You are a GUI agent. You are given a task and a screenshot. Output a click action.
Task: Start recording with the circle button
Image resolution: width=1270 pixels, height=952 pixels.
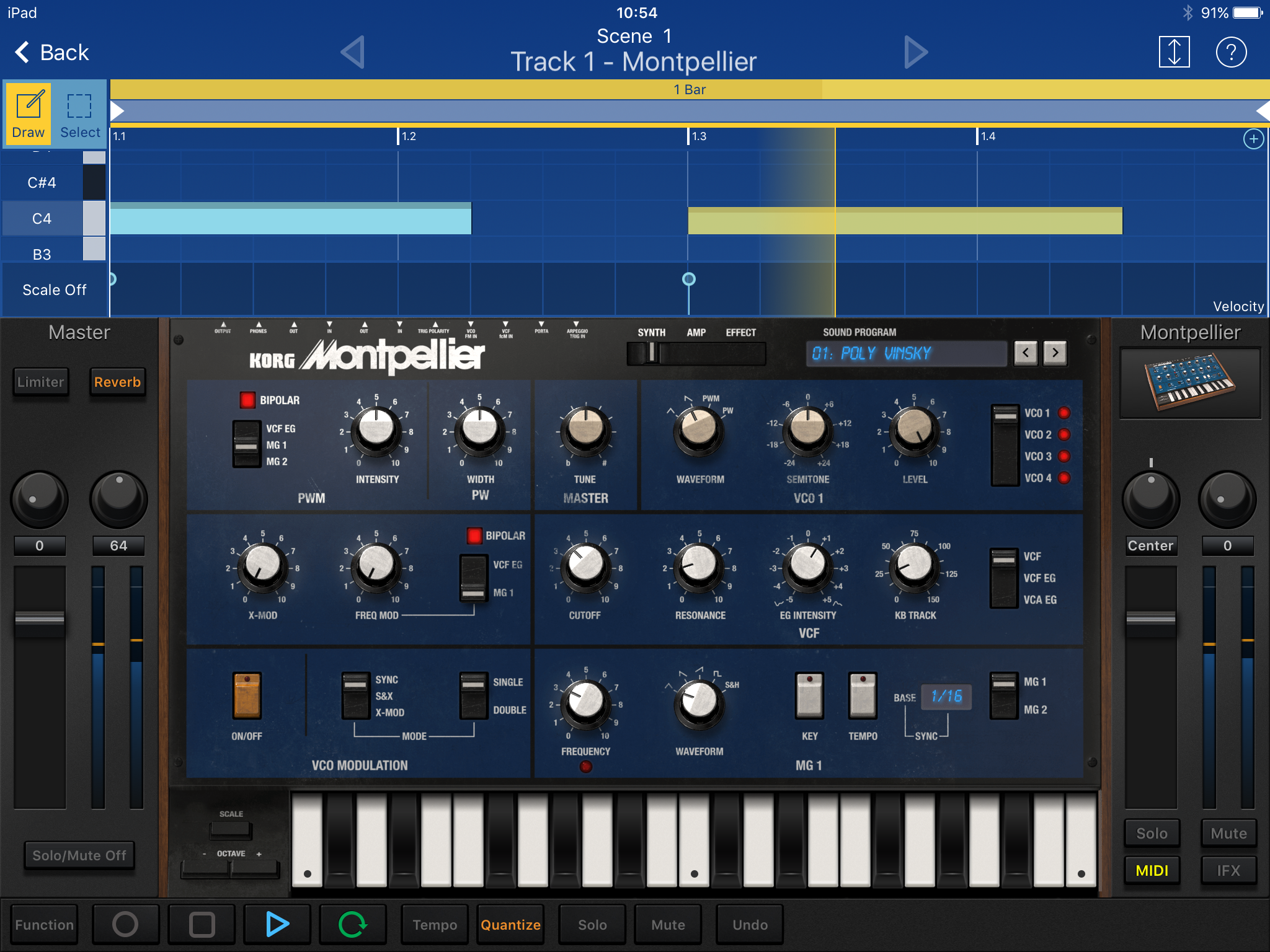point(125,924)
